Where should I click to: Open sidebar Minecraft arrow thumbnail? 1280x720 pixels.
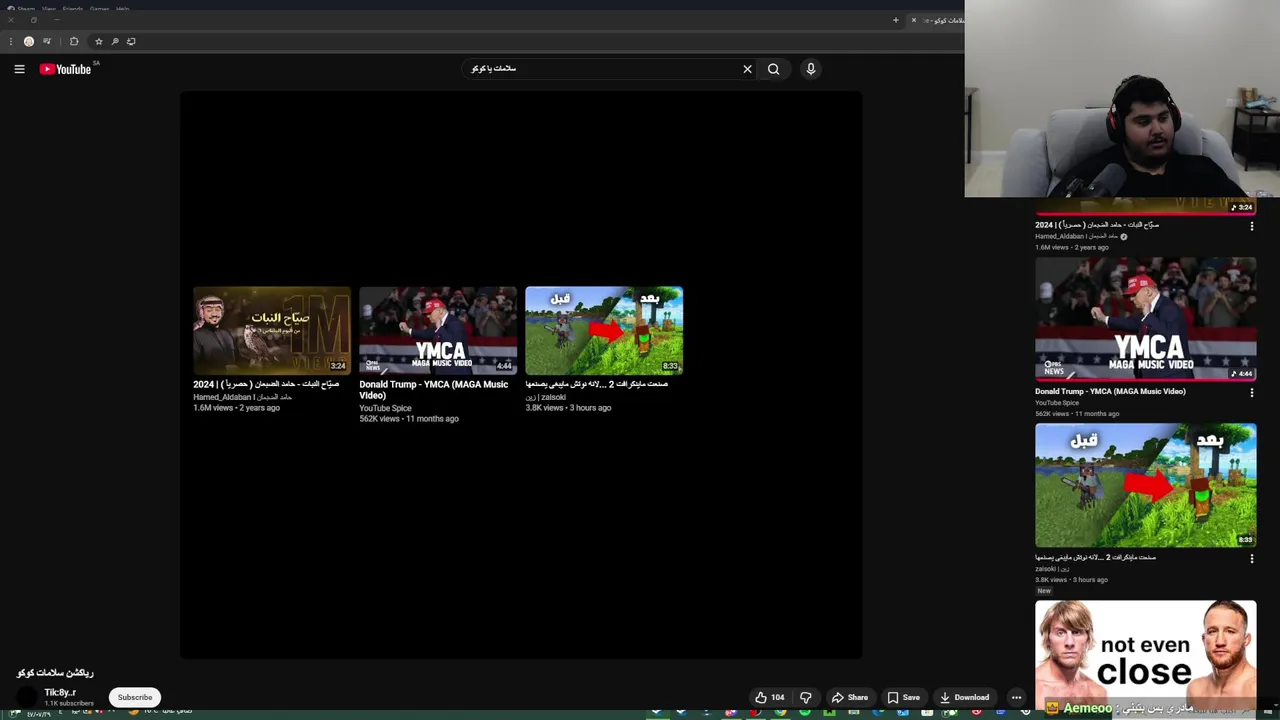click(x=1145, y=485)
